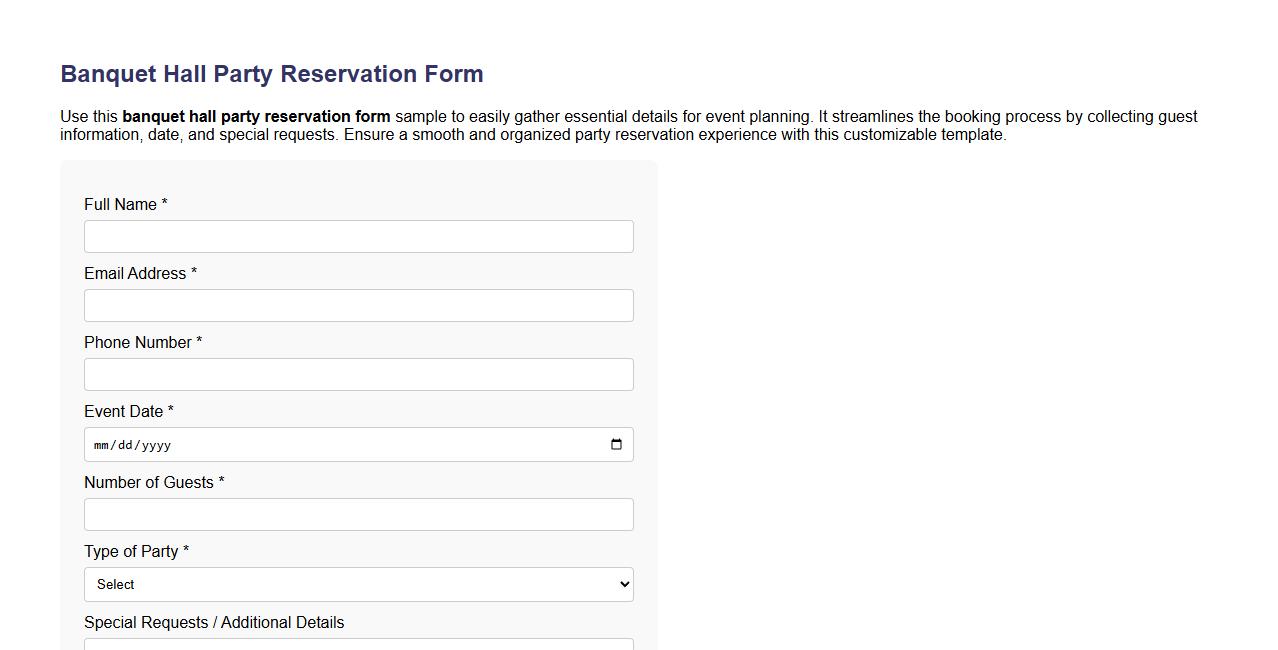This screenshot has height=650, width=1278.
Task: Click the Event Date asterisk marker
Action: [x=169, y=411]
